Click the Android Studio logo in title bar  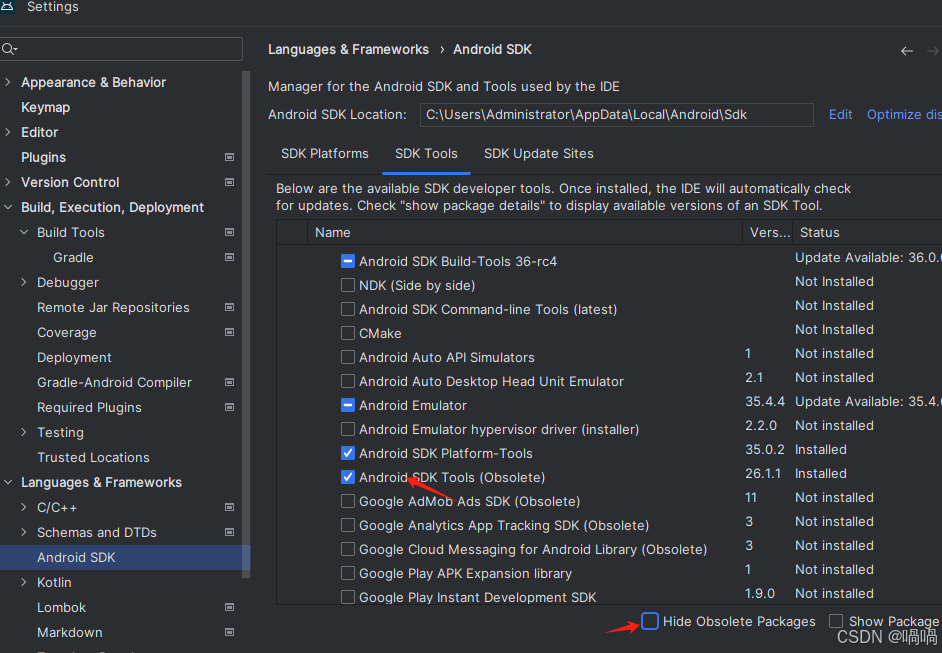tap(7, 6)
